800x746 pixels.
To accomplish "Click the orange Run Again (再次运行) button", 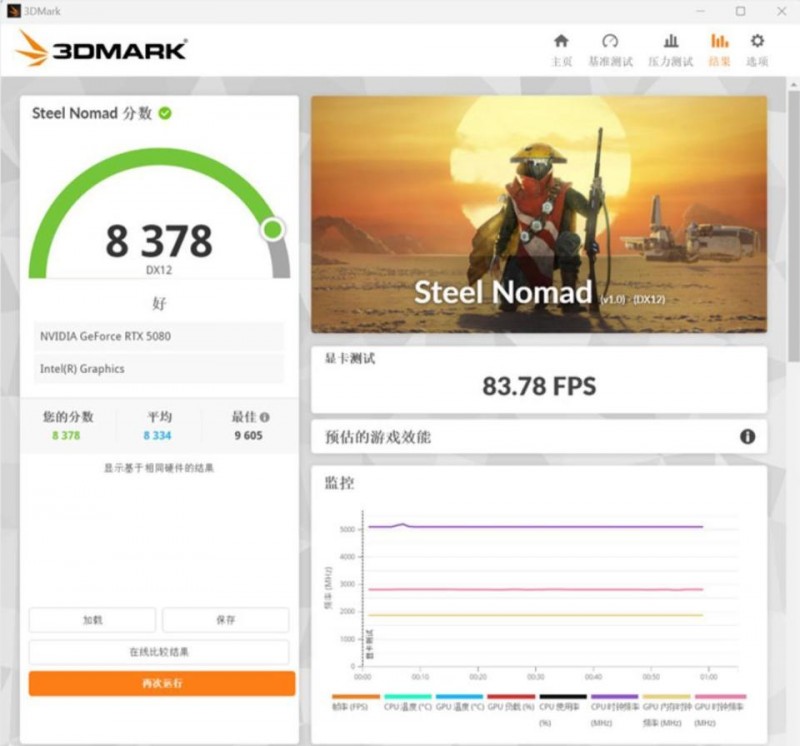I will [162, 683].
